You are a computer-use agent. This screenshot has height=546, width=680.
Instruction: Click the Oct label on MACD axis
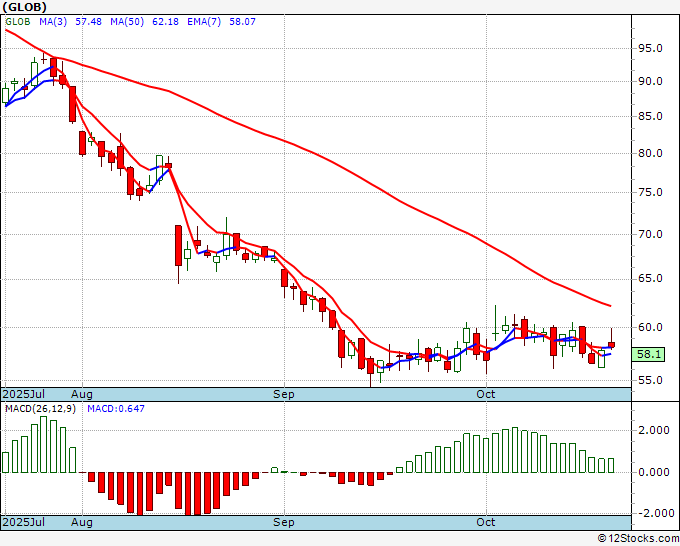click(x=486, y=522)
